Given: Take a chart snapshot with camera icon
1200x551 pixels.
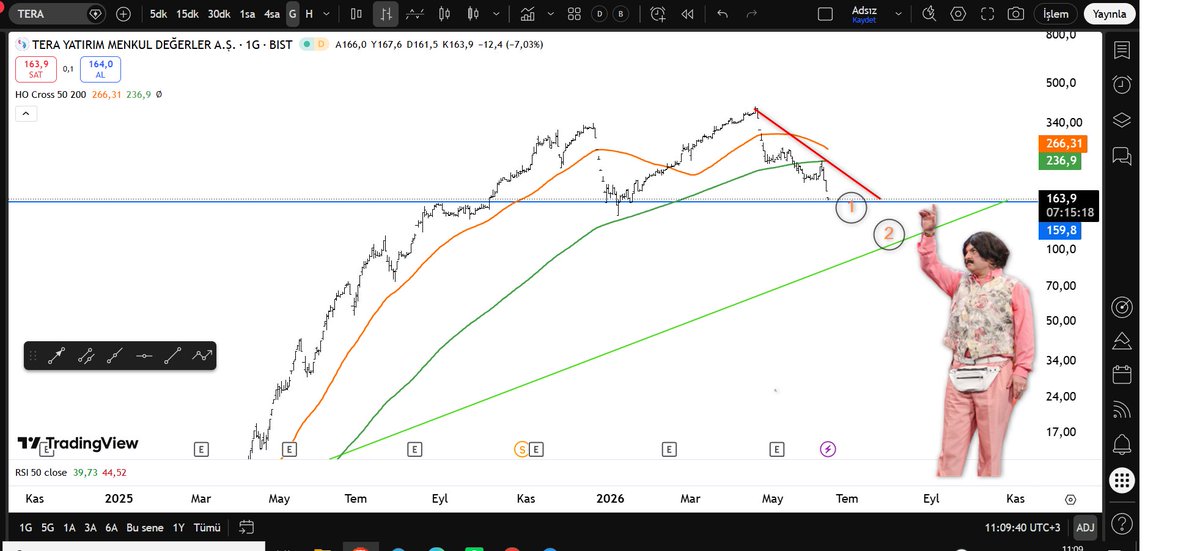Looking at the screenshot, I should click(x=1015, y=14).
